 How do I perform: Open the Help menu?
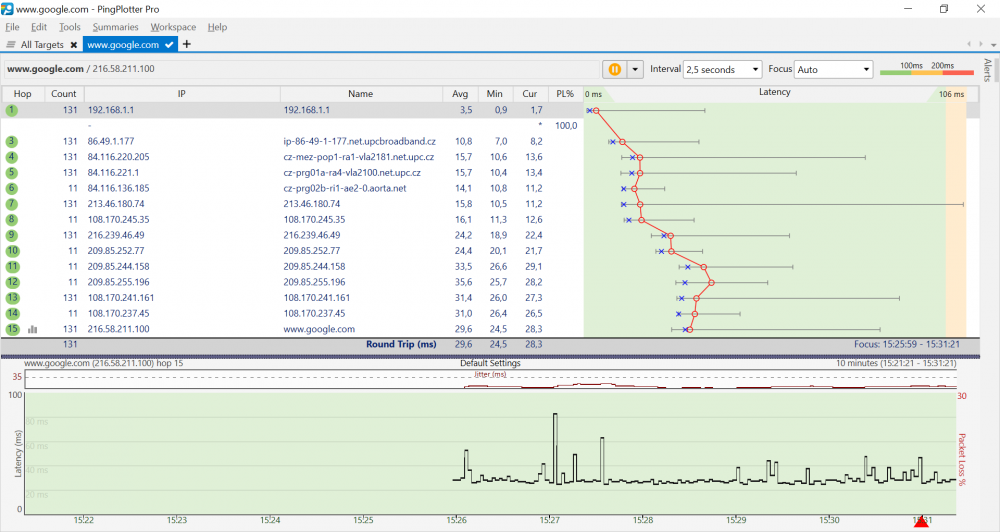[217, 27]
